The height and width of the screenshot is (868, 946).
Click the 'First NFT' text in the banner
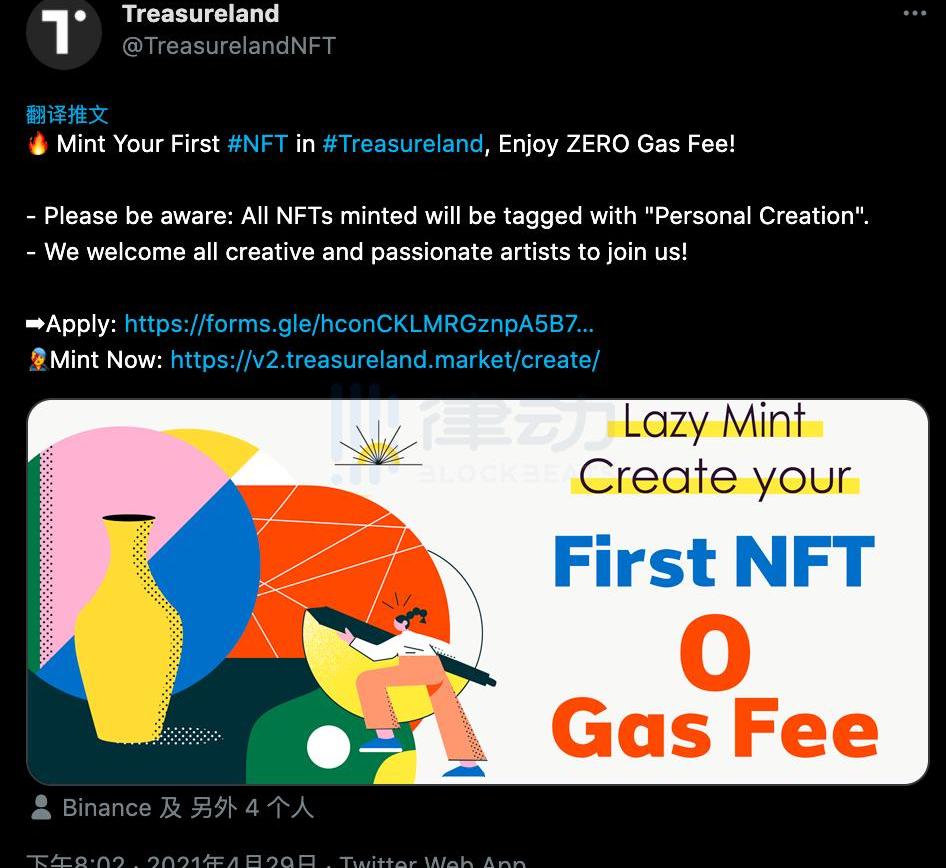pos(713,562)
